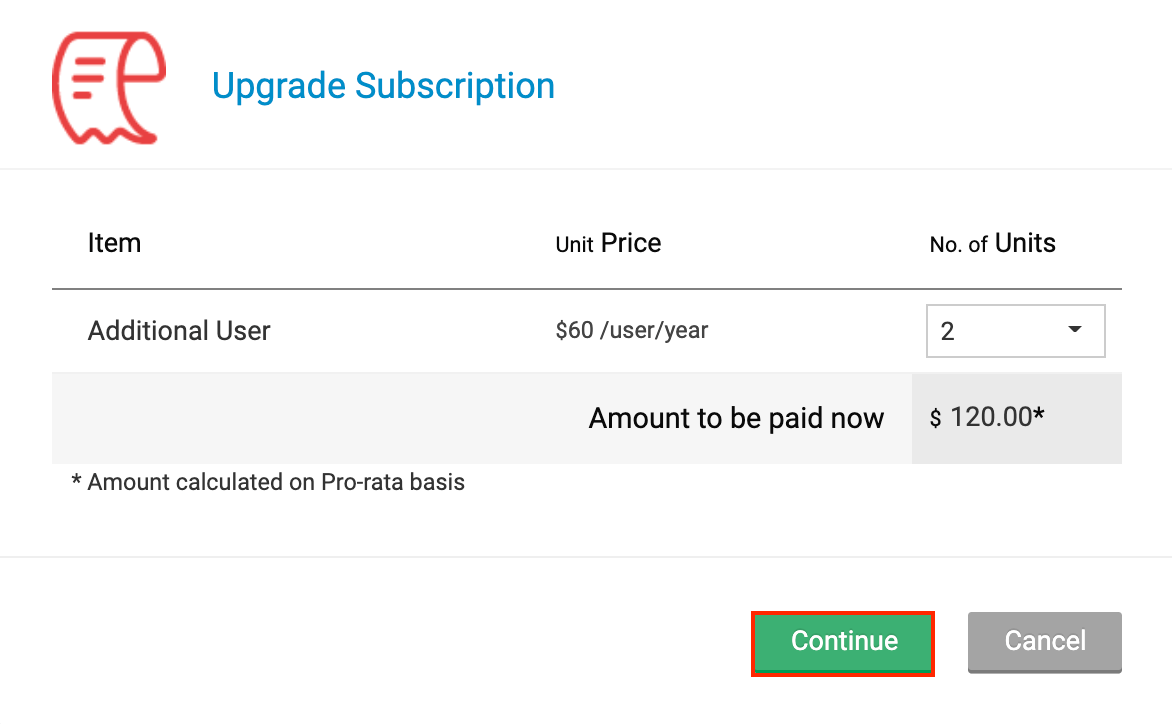1172x724 pixels.
Task: Expand units selector showing value 2
Action: 1015,331
